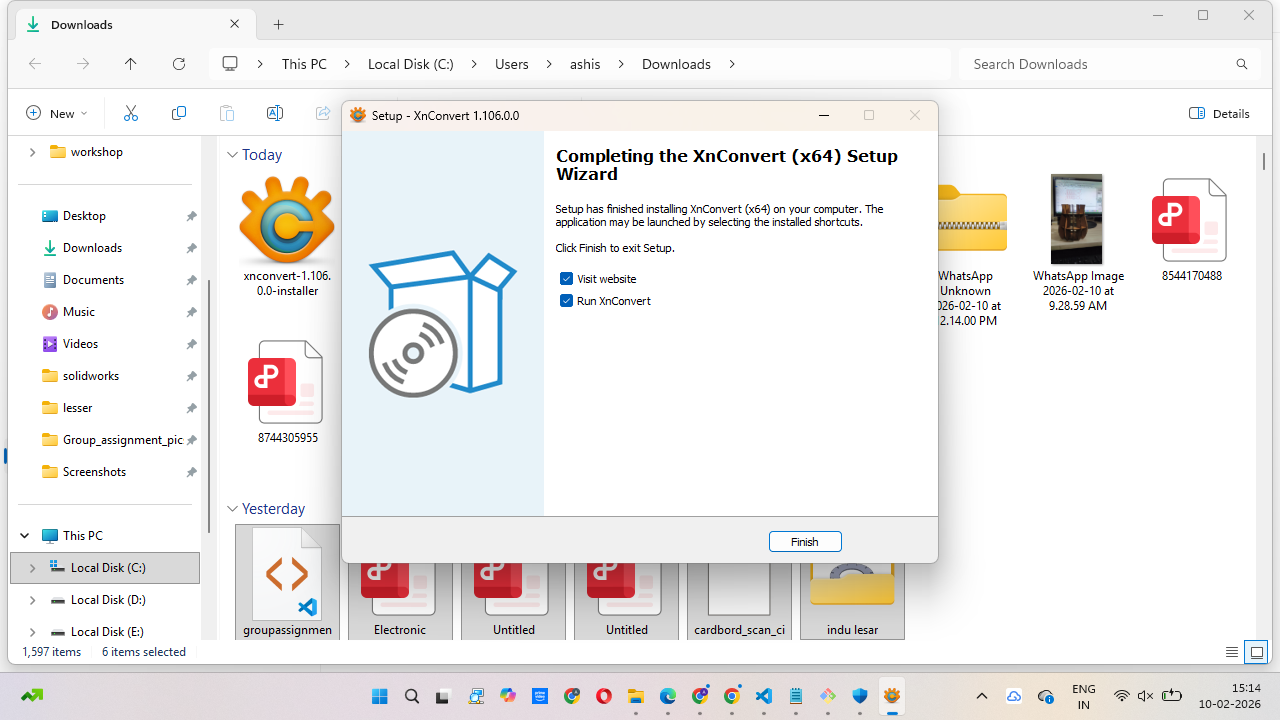The width and height of the screenshot is (1280, 720).
Task: Click the XnConvert setup icon in the taskbar
Action: coord(892,696)
